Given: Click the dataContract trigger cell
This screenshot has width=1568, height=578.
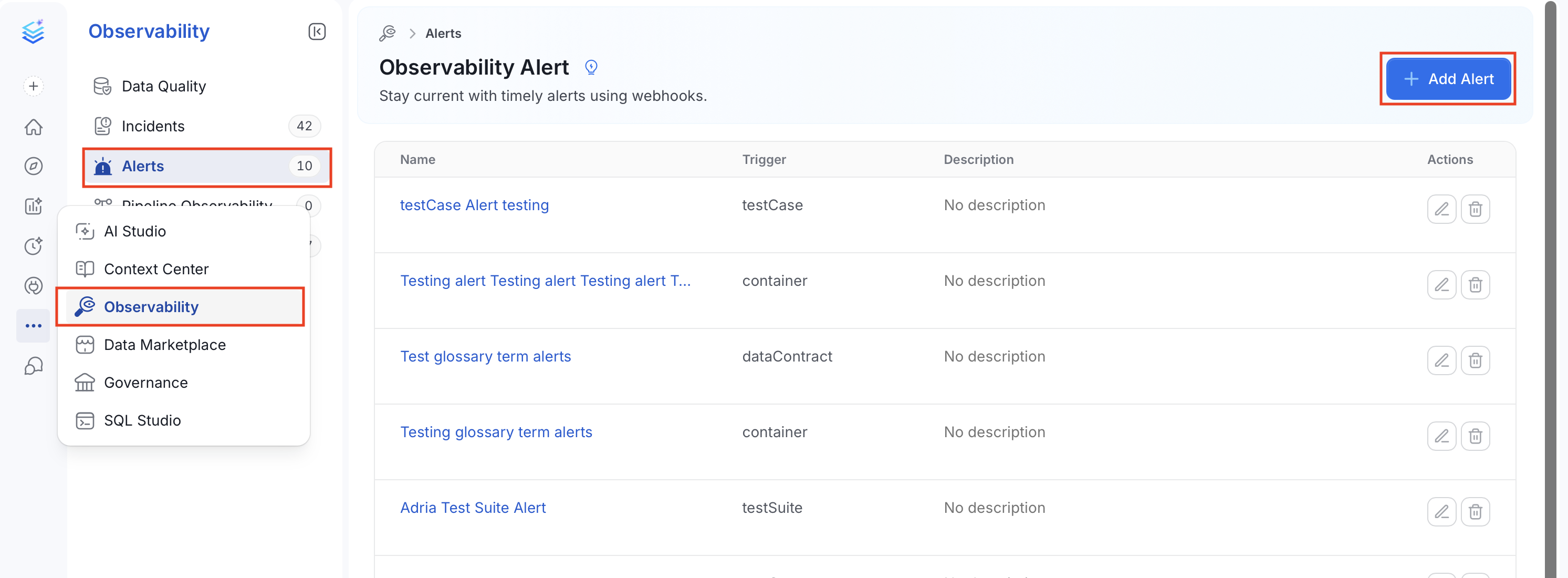Looking at the screenshot, I should pyautogui.click(x=787, y=356).
